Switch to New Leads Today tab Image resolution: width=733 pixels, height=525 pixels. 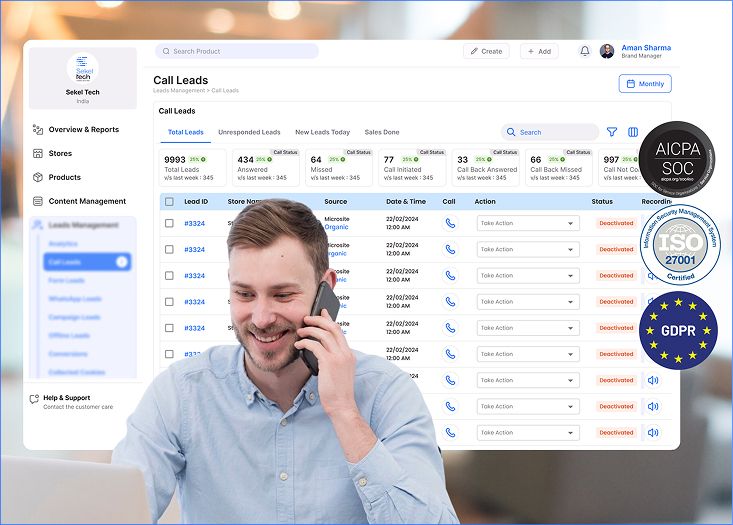point(323,132)
